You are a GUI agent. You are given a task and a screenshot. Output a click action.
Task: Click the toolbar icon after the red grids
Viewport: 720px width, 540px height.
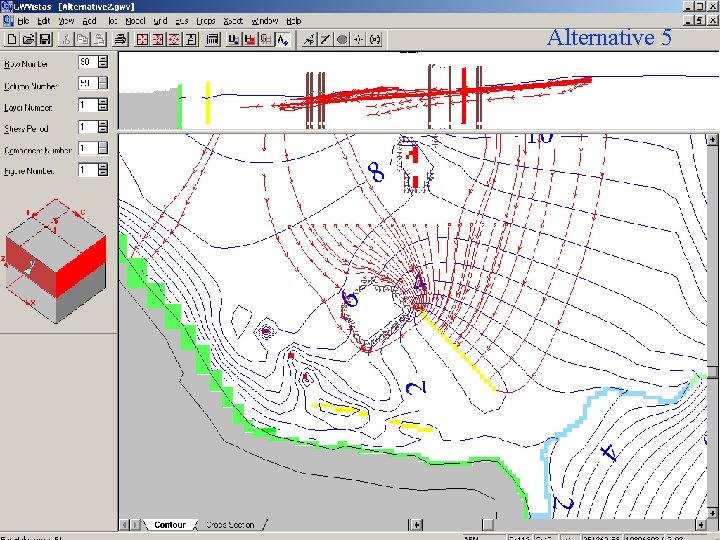tap(191, 39)
